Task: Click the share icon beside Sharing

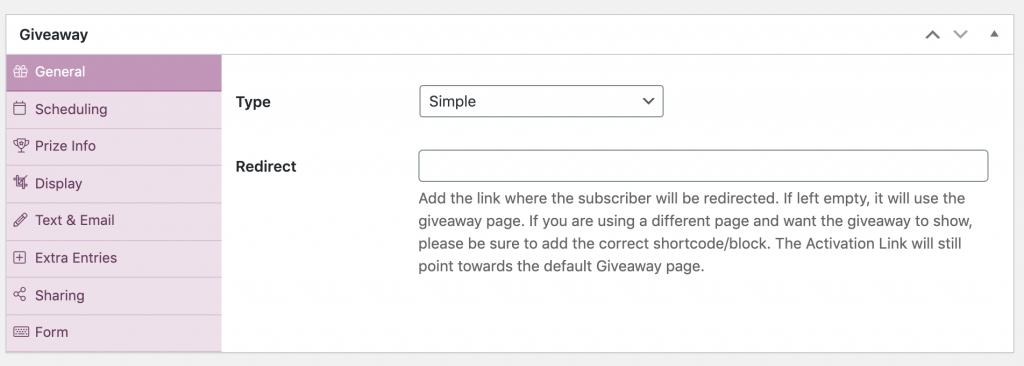Action: point(20,295)
